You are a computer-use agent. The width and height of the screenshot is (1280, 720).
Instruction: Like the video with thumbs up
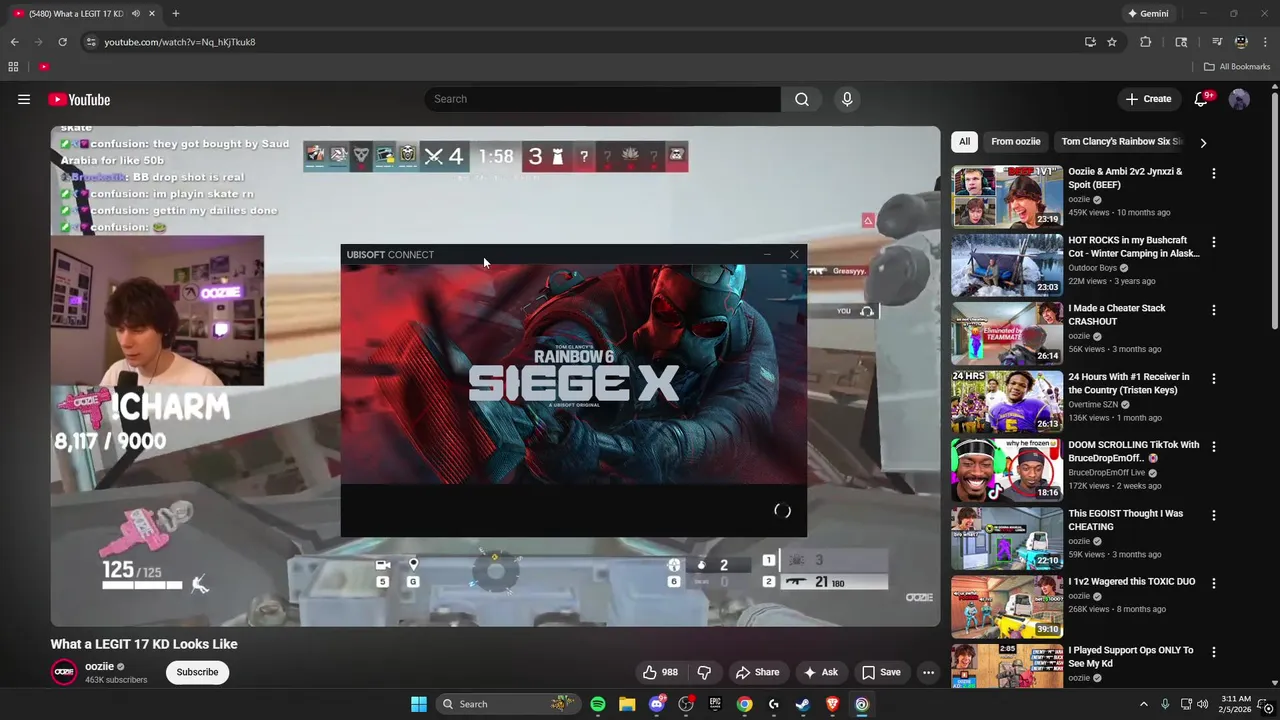coord(660,672)
